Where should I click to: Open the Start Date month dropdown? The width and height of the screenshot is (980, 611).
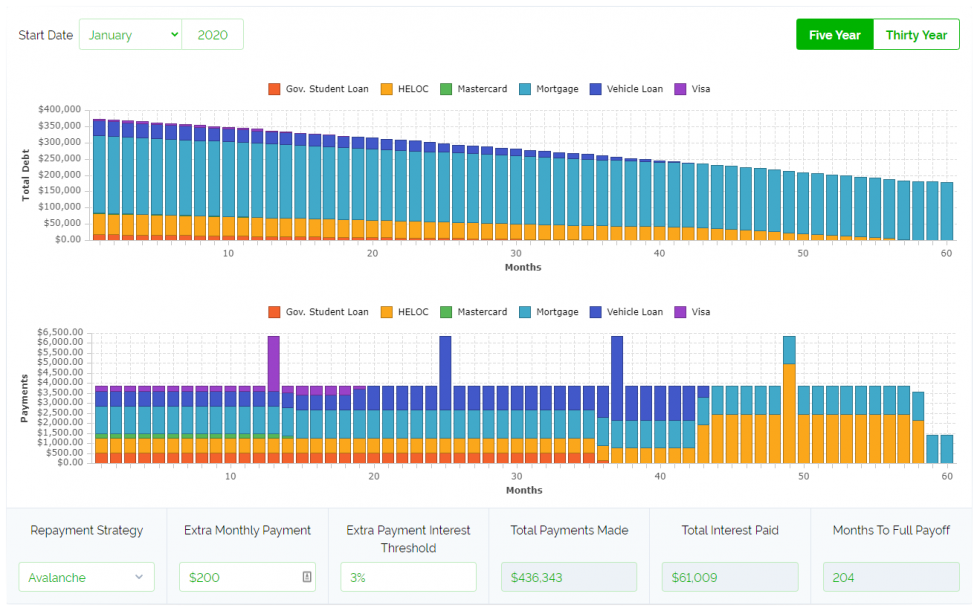click(131, 35)
